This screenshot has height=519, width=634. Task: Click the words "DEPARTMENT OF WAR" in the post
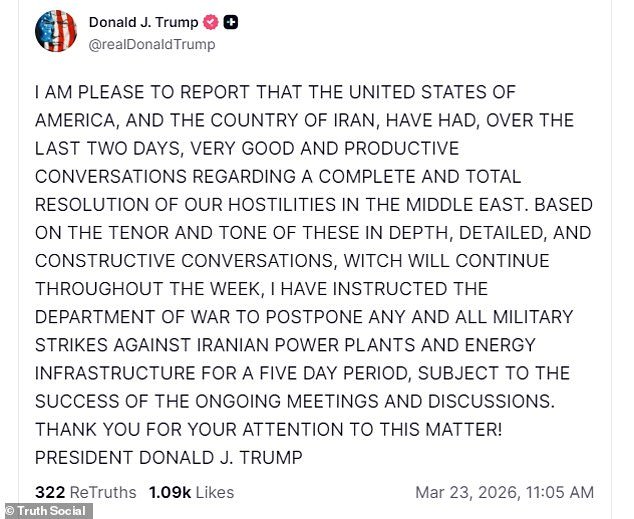click(x=120, y=317)
